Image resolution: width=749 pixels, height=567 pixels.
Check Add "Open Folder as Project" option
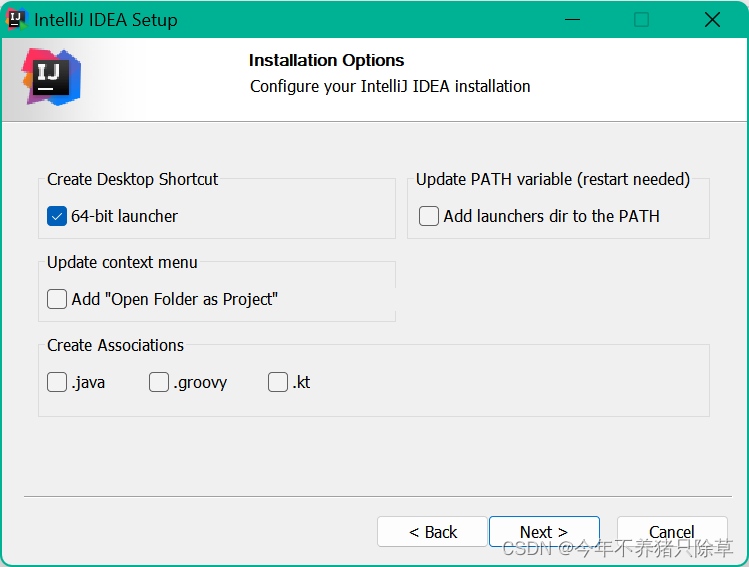pyautogui.click(x=57, y=299)
